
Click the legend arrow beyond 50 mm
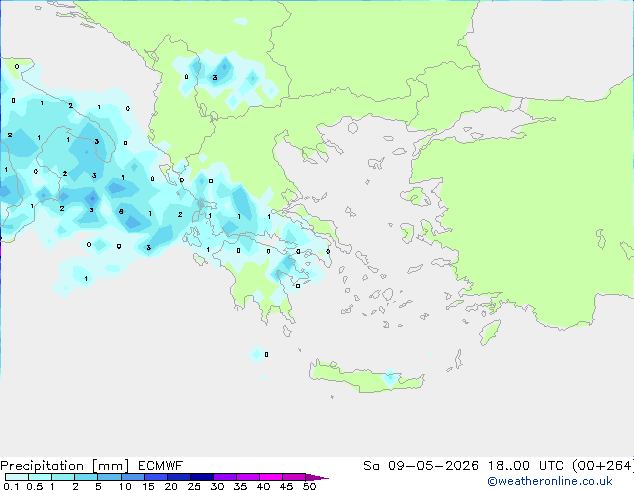click(316, 477)
